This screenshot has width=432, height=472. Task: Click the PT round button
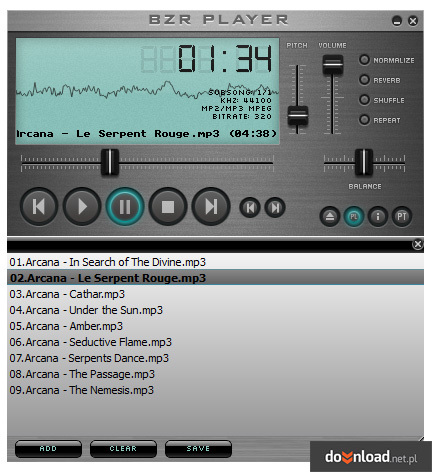point(402,217)
